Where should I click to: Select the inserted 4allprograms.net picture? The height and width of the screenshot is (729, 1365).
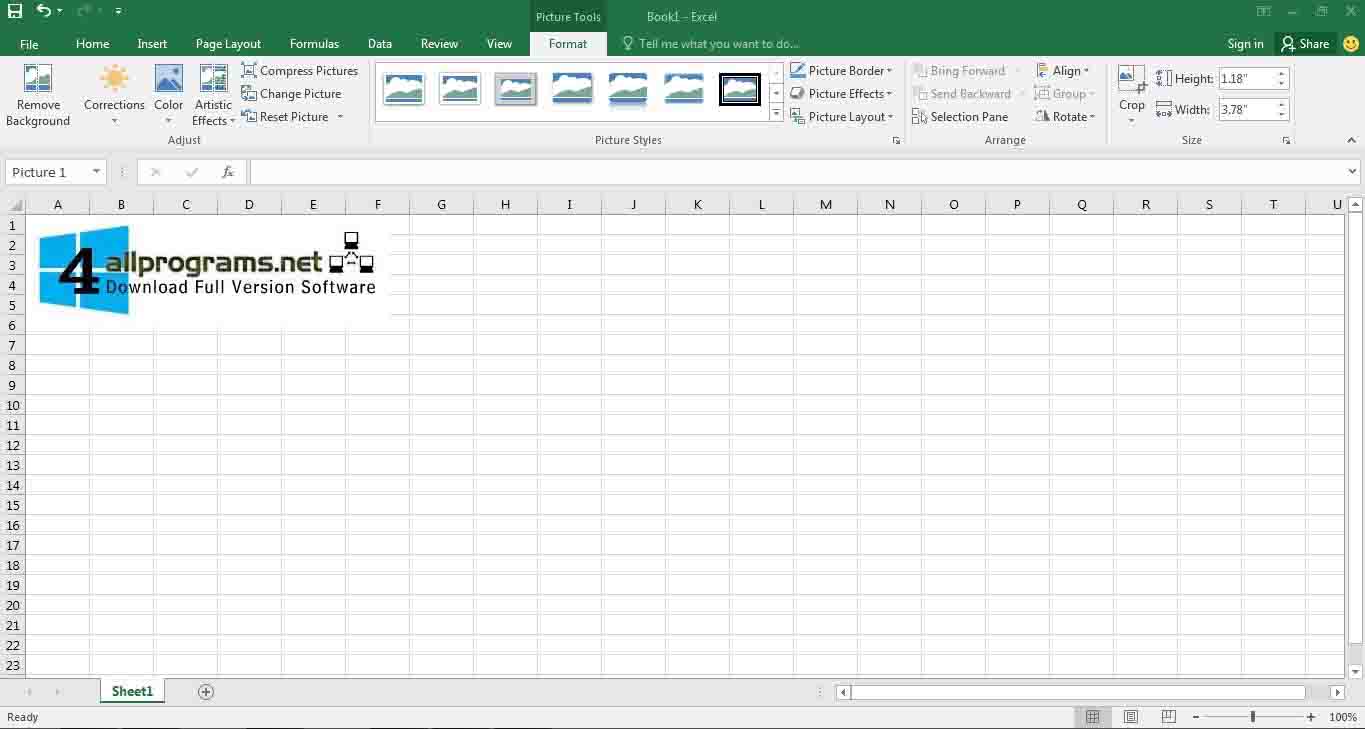208,270
